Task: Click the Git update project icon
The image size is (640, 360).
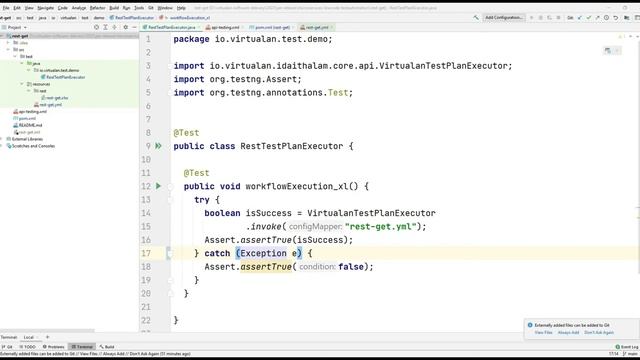Action: tap(580, 18)
